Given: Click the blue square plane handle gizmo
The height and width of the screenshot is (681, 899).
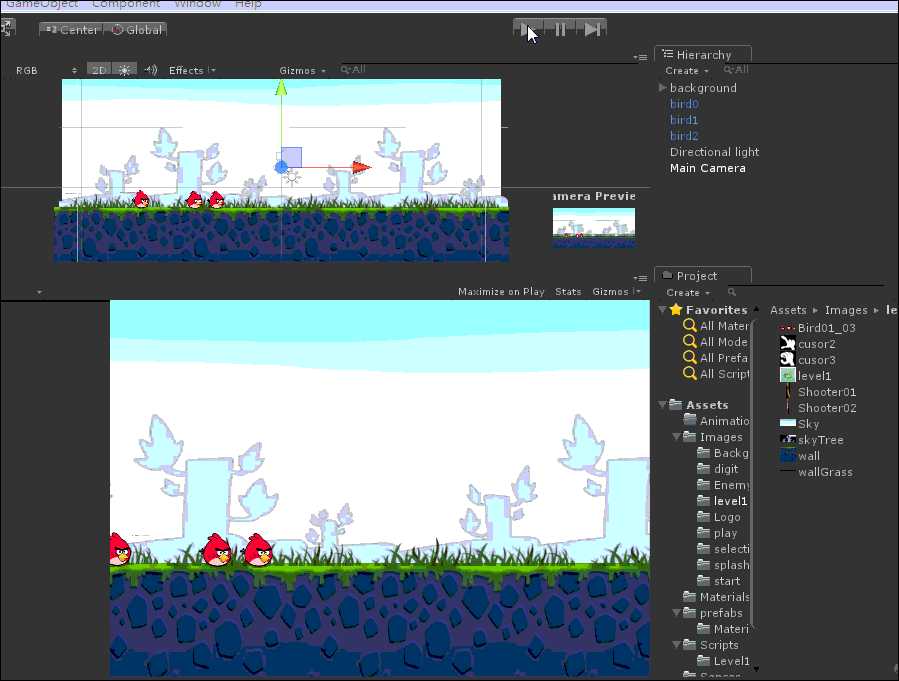Looking at the screenshot, I should point(291,157).
